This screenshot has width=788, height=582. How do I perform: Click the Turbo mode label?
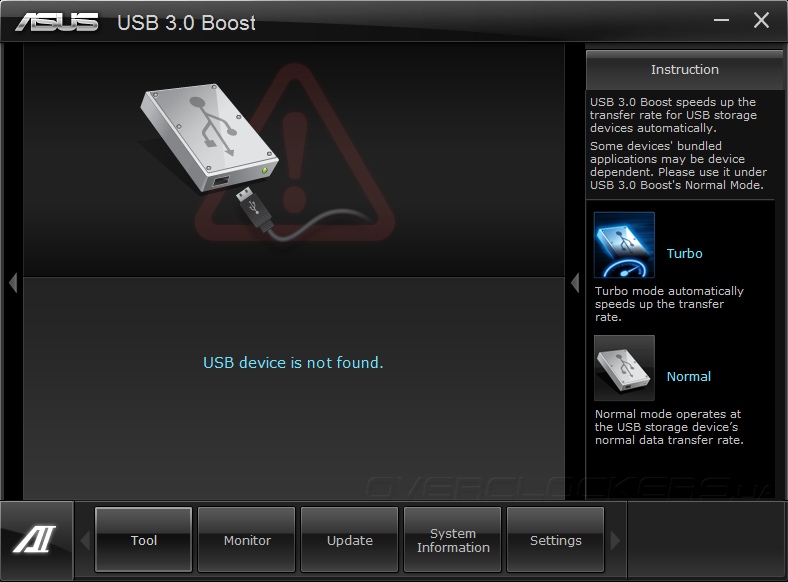(684, 253)
